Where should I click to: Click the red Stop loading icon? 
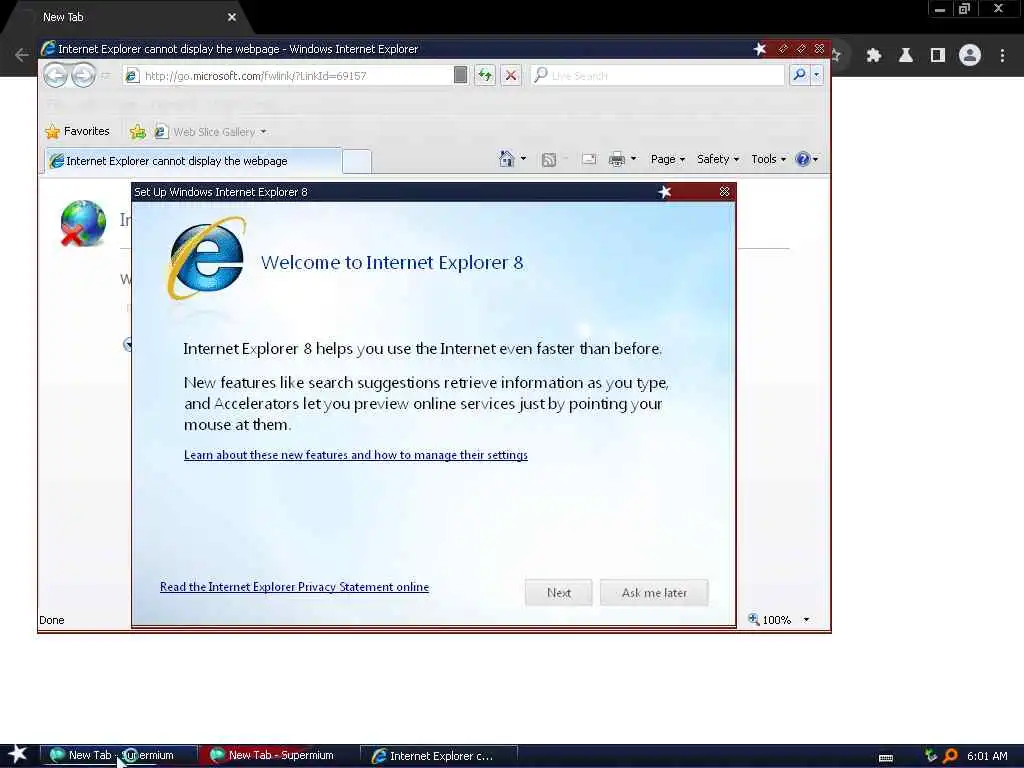[511, 75]
